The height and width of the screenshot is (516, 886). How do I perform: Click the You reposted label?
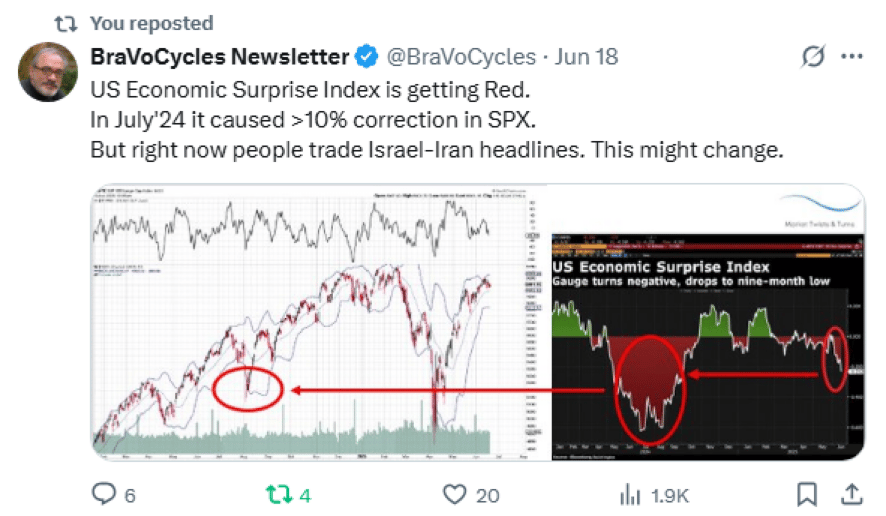click(x=151, y=23)
